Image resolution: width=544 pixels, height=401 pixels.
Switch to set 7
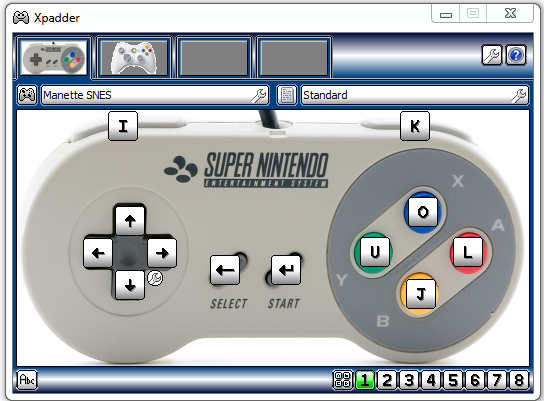coord(497,380)
